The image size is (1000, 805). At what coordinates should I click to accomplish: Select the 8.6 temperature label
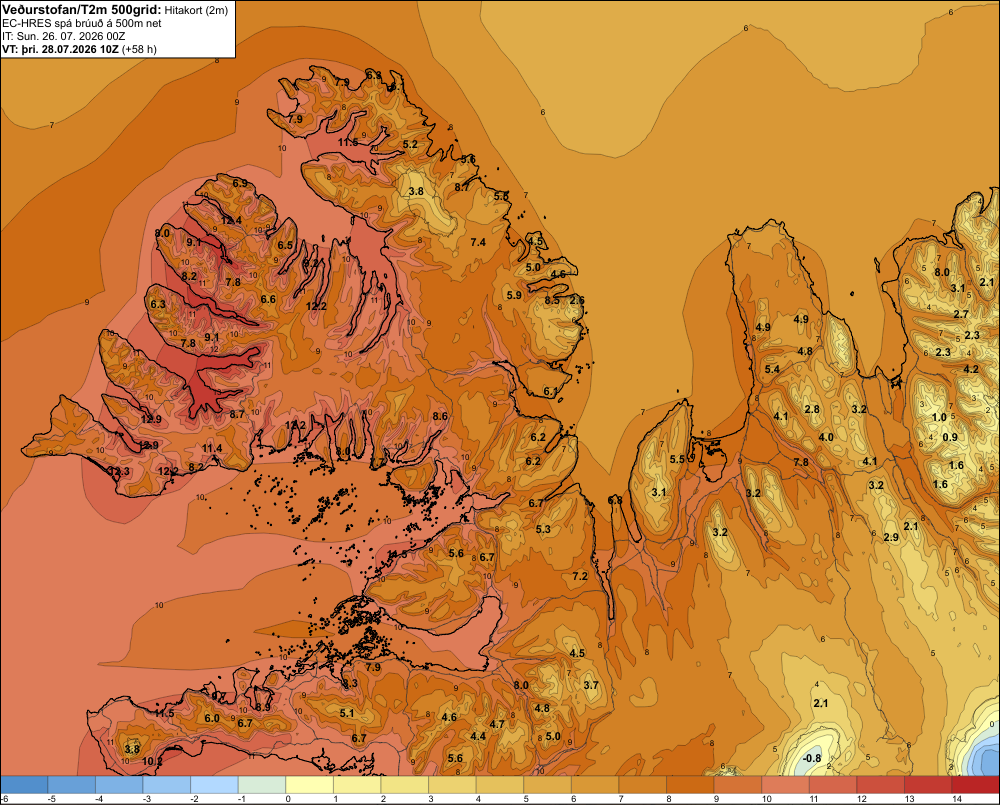point(440,416)
